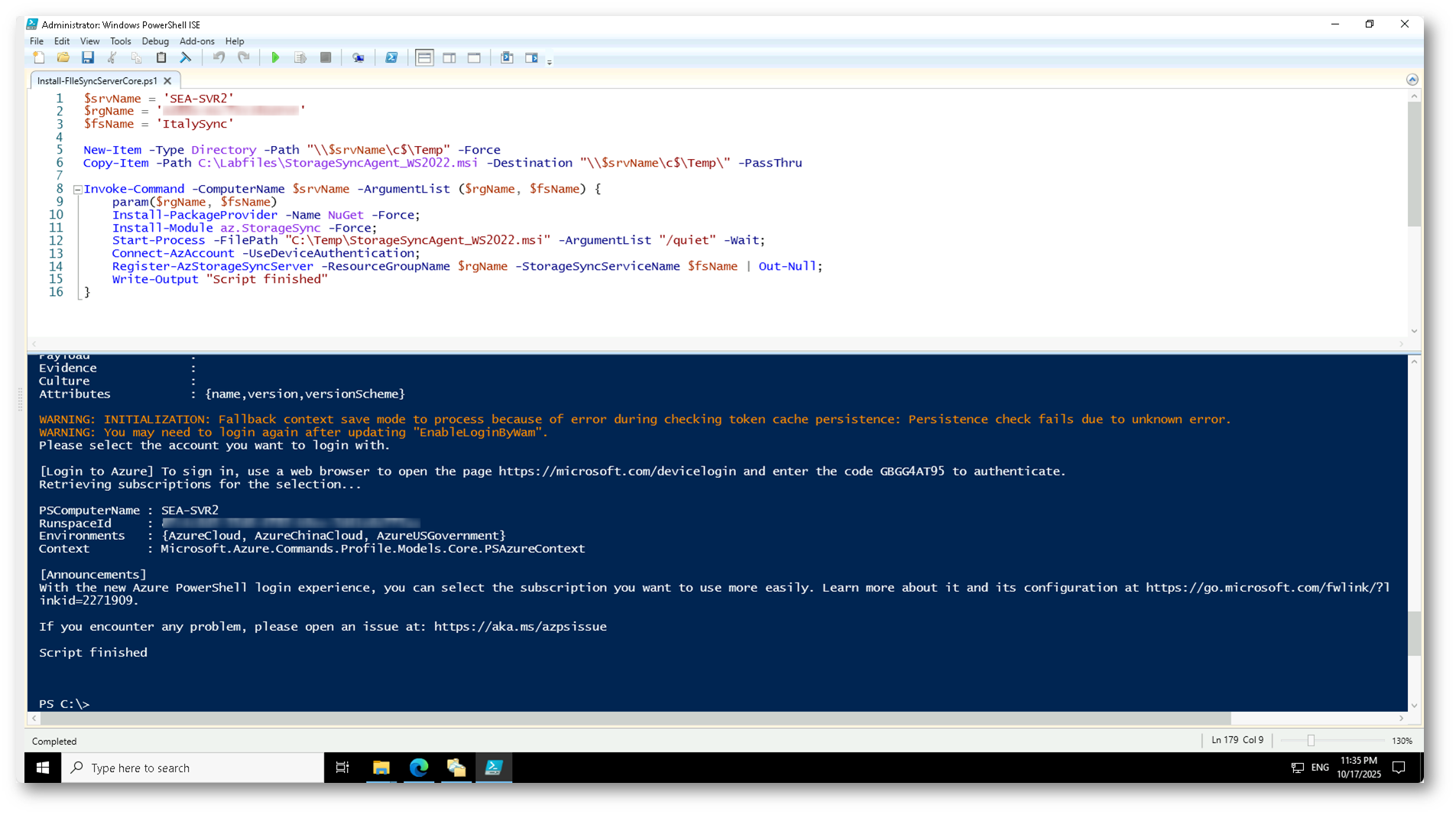Click the Paste clipboard icon
The height and width of the screenshot is (815, 1456).
click(x=161, y=58)
